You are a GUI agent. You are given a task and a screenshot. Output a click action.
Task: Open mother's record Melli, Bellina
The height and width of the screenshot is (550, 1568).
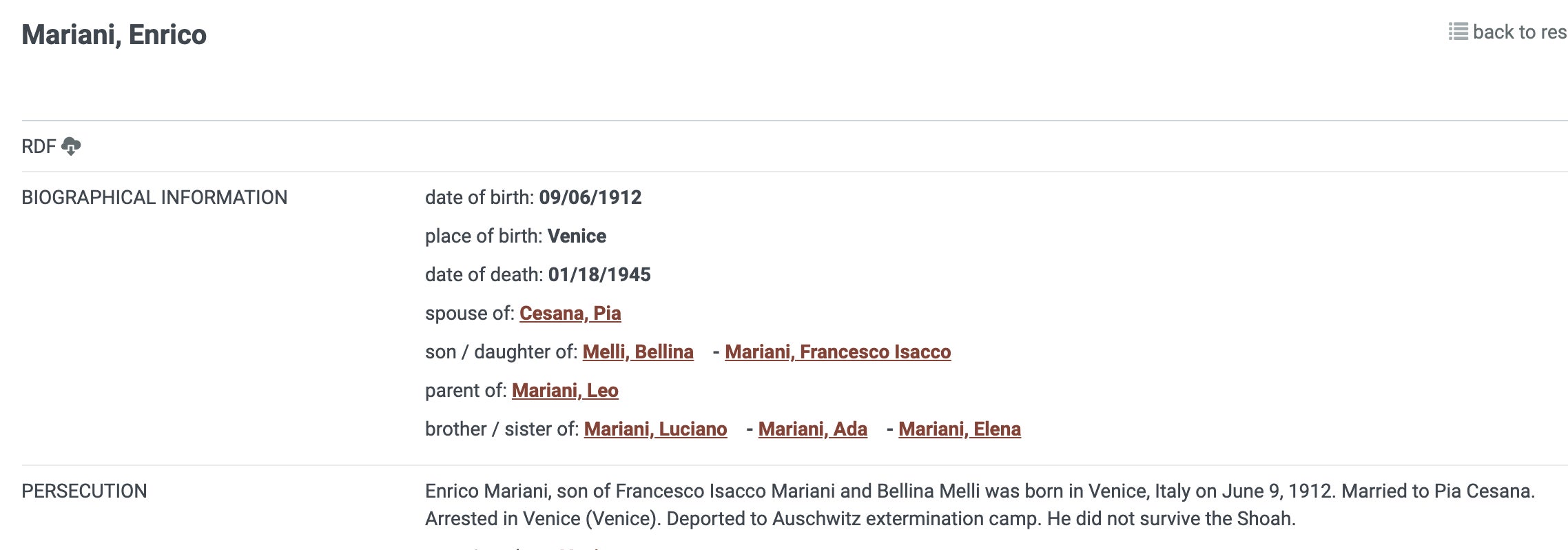click(638, 352)
